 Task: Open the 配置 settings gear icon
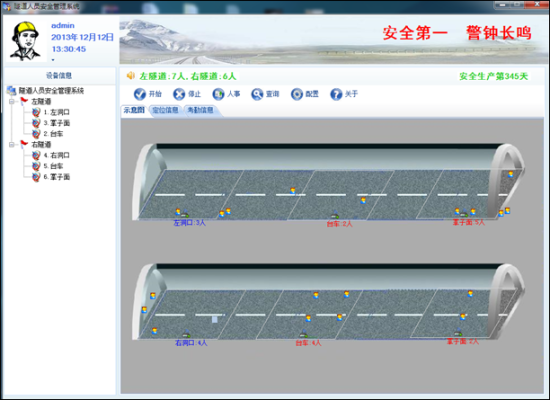click(x=297, y=94)
